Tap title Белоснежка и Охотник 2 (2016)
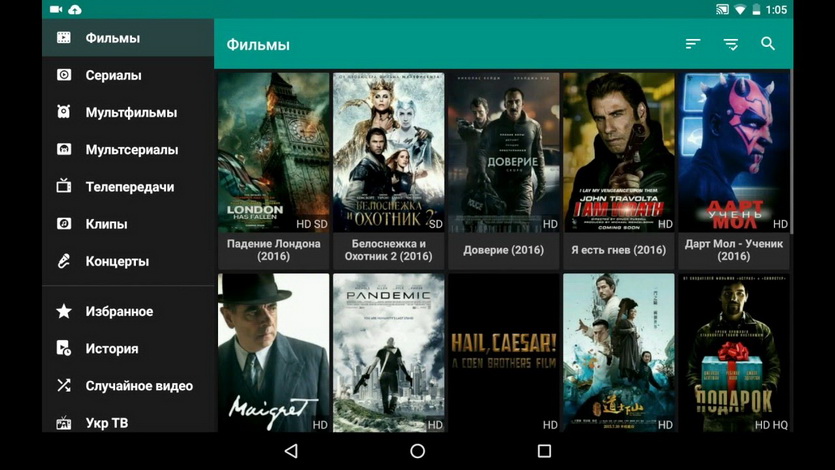This screenshot has height=470, width=835. tap(389, 250)
